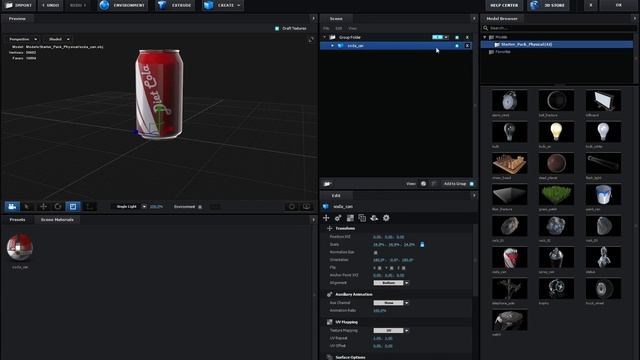Toggle the Draft Textures checkbox
Image resolution: width=640 pixels, height=360 pixels.
(277, 28)
